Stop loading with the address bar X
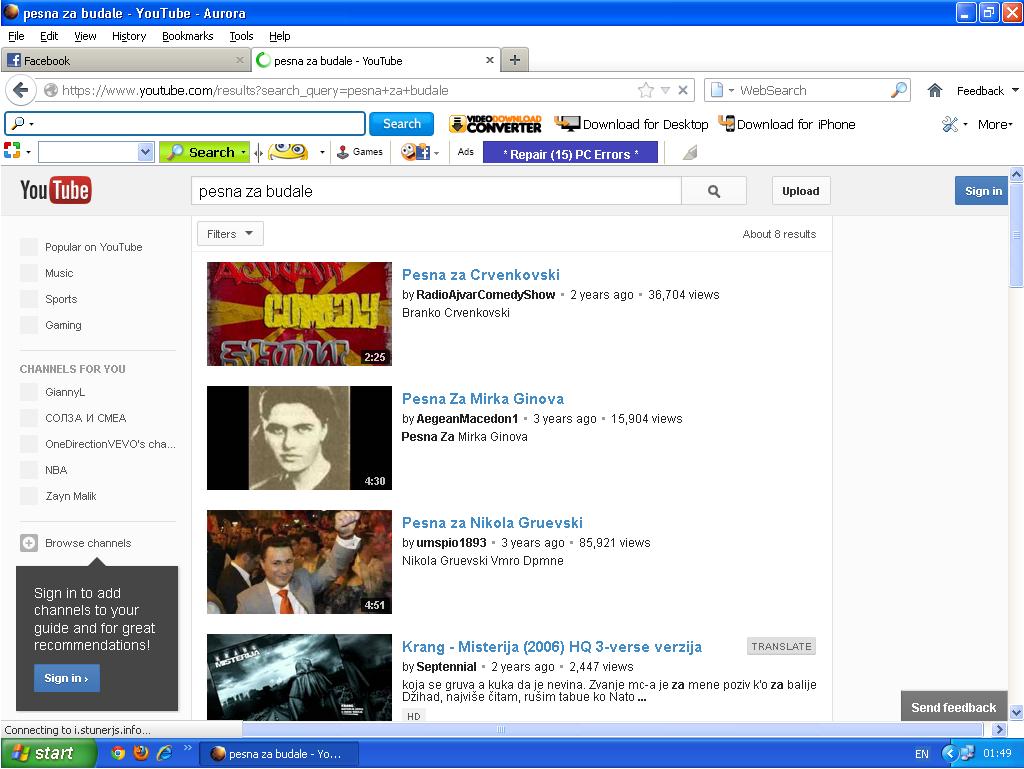 pos(682,90)
